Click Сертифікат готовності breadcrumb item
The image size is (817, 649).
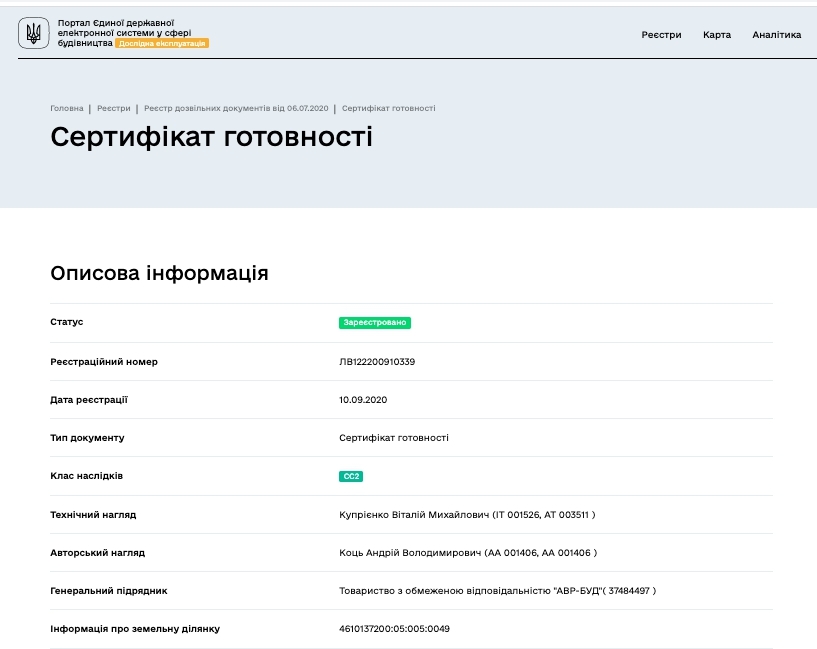point(389,108)
